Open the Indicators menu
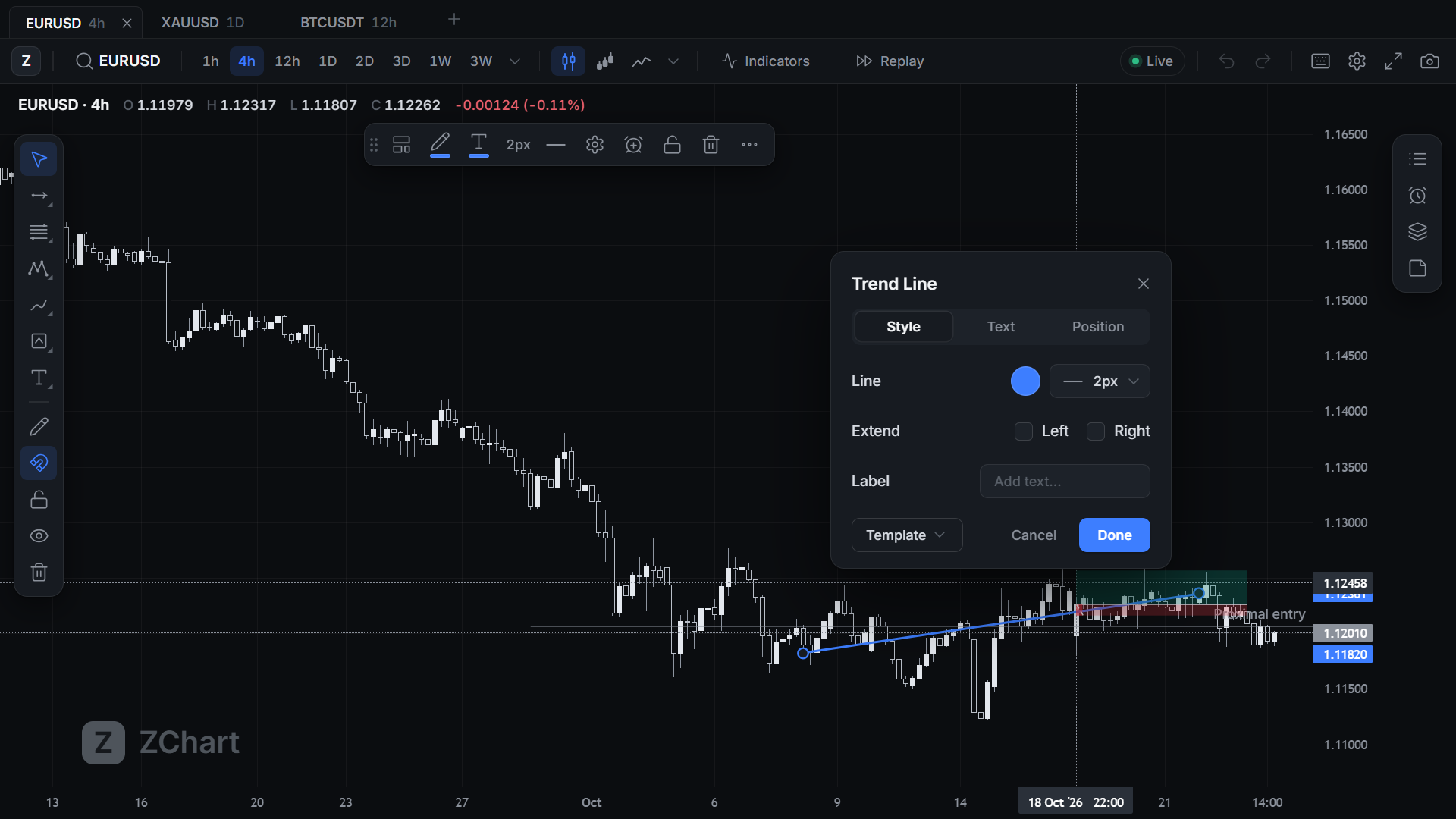The width and height of the screenshot is (1456, 819). (x=766, y=61)
